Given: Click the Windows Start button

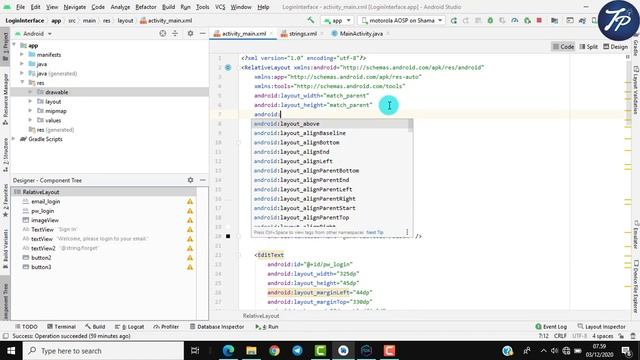Looking at the screenshot, I should pos(11,351).
